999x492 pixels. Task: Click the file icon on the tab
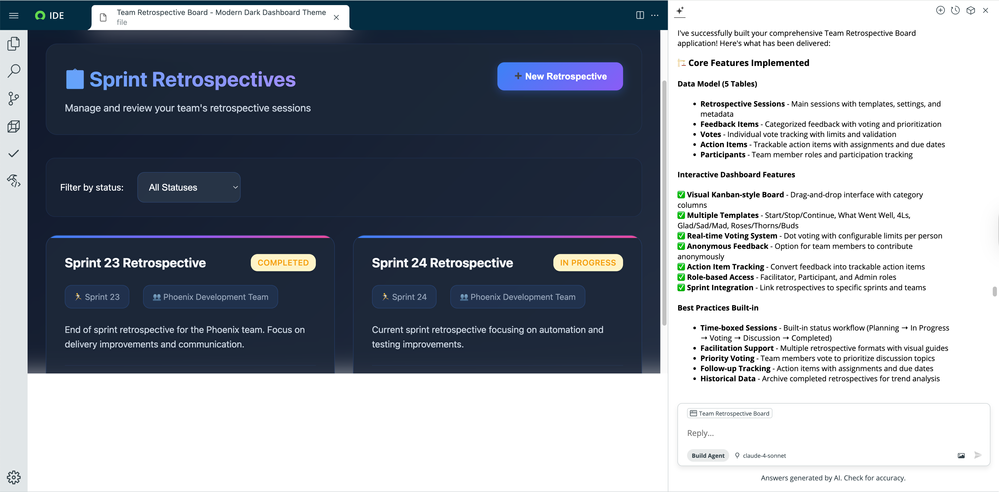[x=103, y=17]
